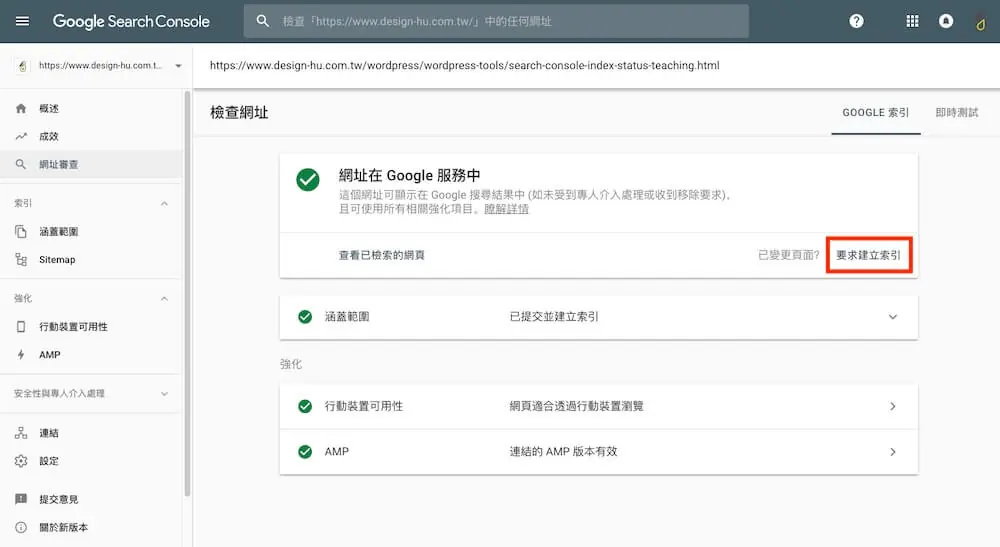Open 涵蓋範圍 in the sidebar
This screenshot has width=1000, height=547.
[59, 231]
